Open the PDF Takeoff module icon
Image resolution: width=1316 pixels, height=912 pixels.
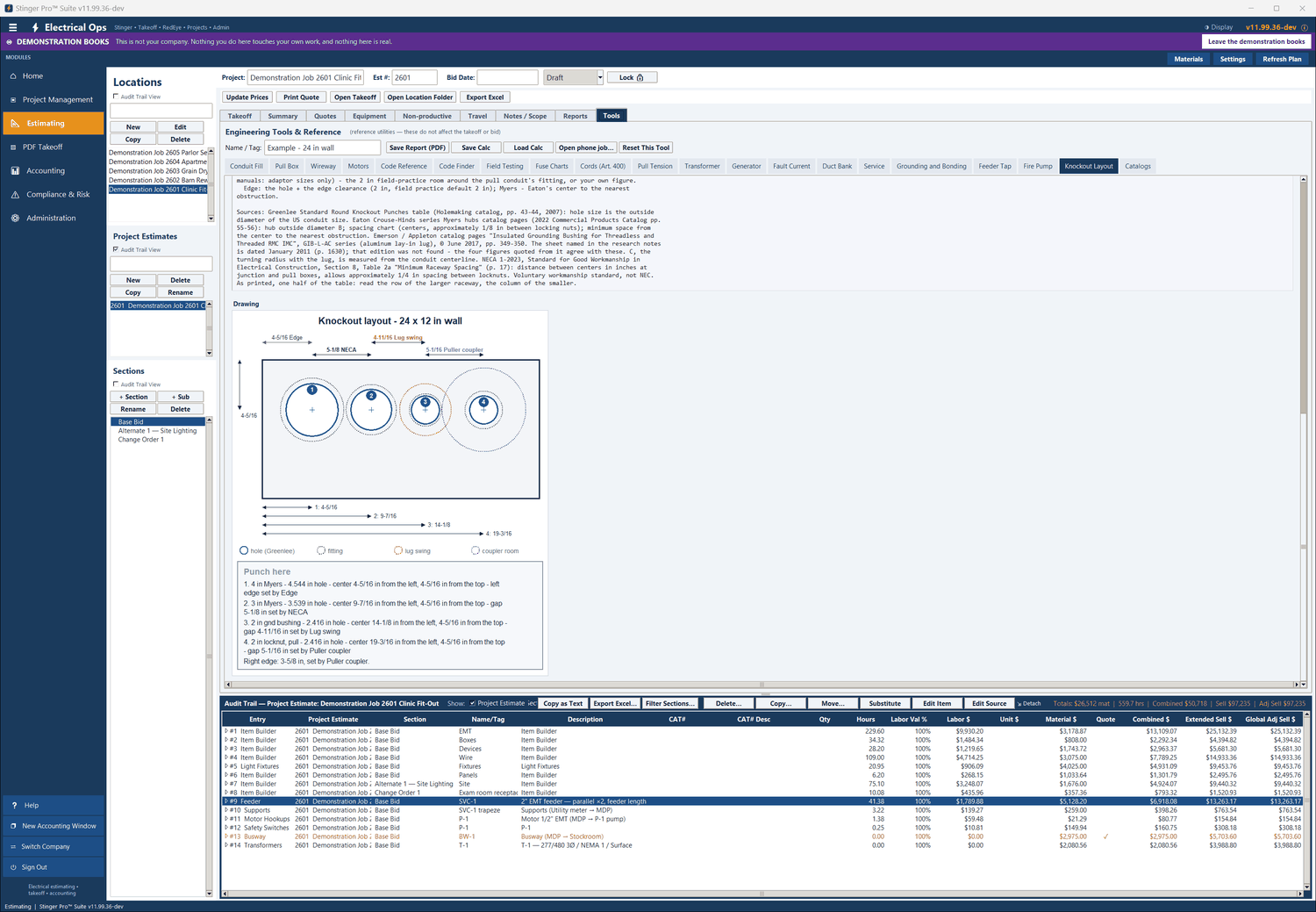coord(14,147)
